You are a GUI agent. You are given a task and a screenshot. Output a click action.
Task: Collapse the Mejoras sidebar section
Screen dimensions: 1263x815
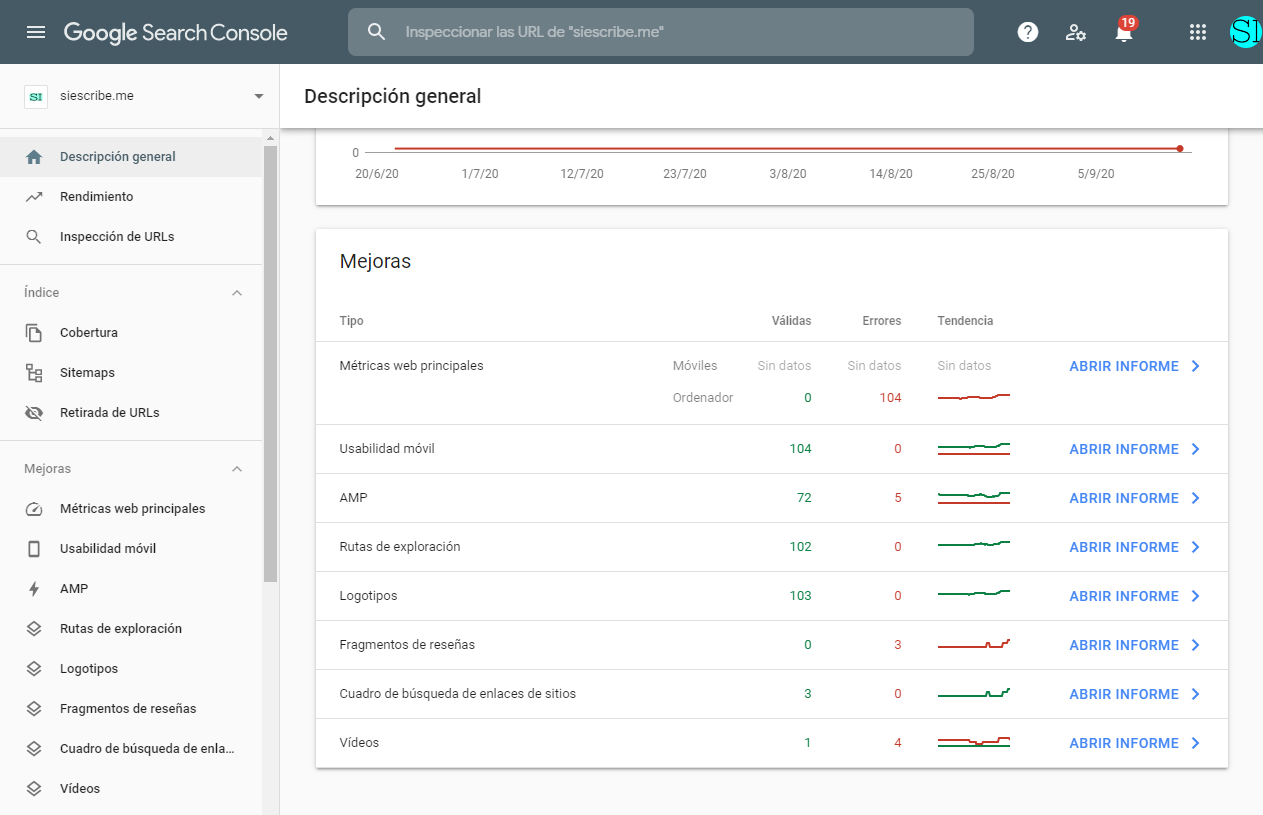237,469
